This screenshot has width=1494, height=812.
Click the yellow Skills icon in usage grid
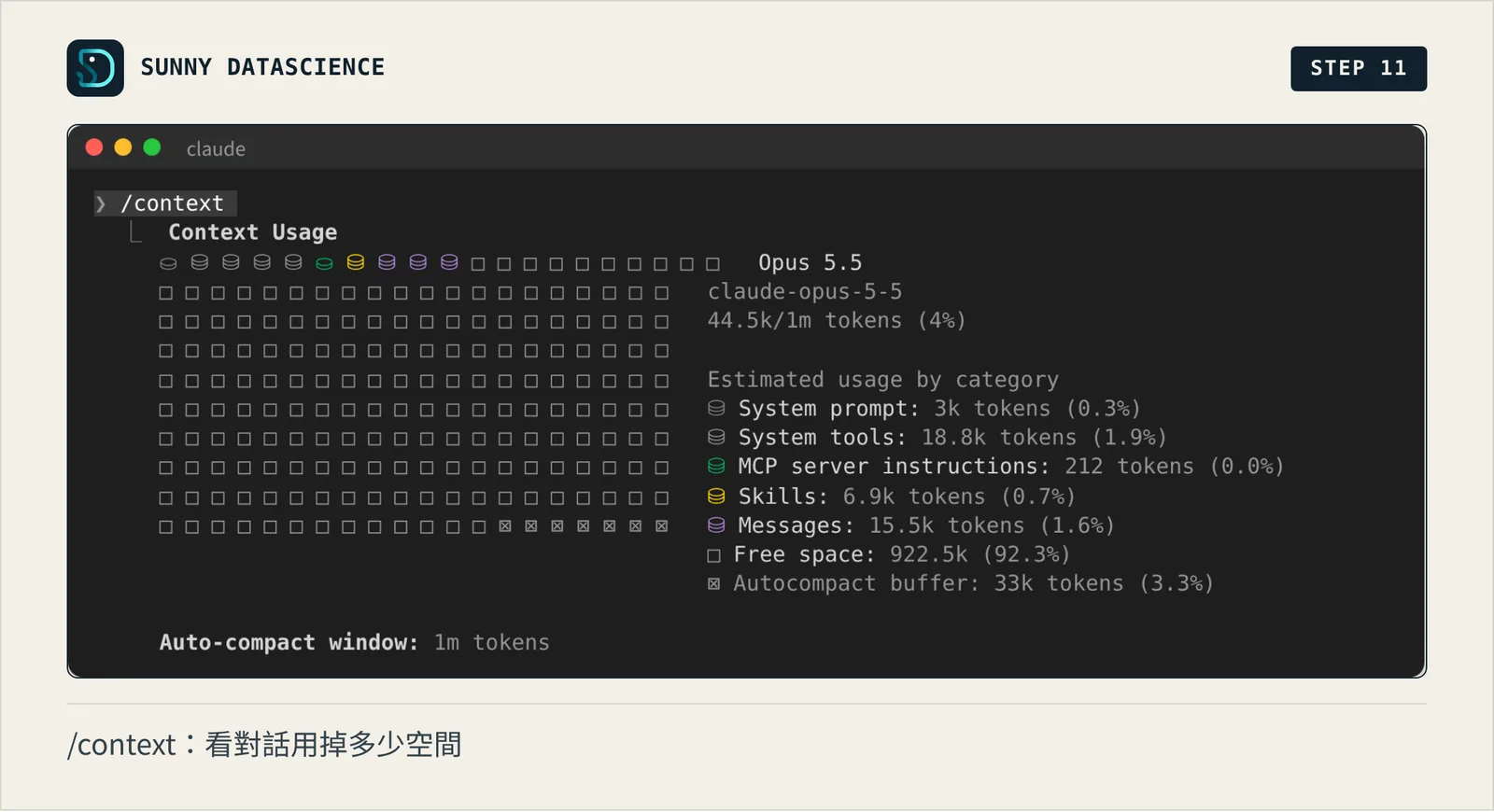pyautogui.click(x=356, y=263)
